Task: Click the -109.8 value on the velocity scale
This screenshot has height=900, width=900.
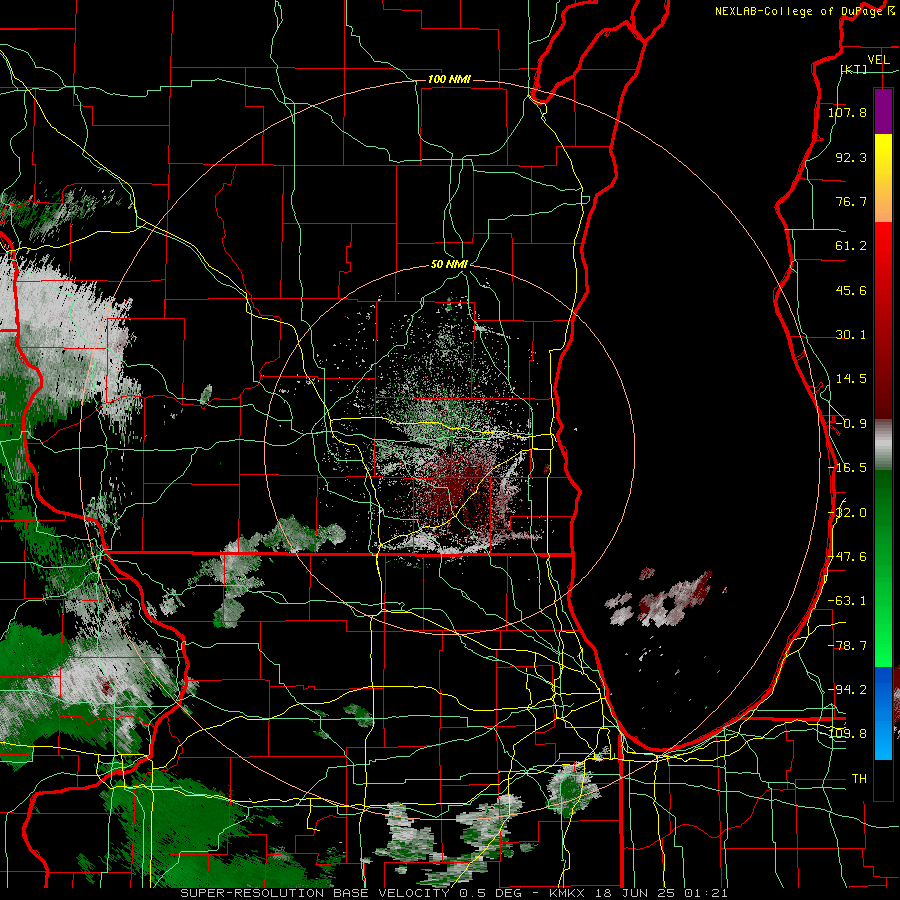Action: 847,734
